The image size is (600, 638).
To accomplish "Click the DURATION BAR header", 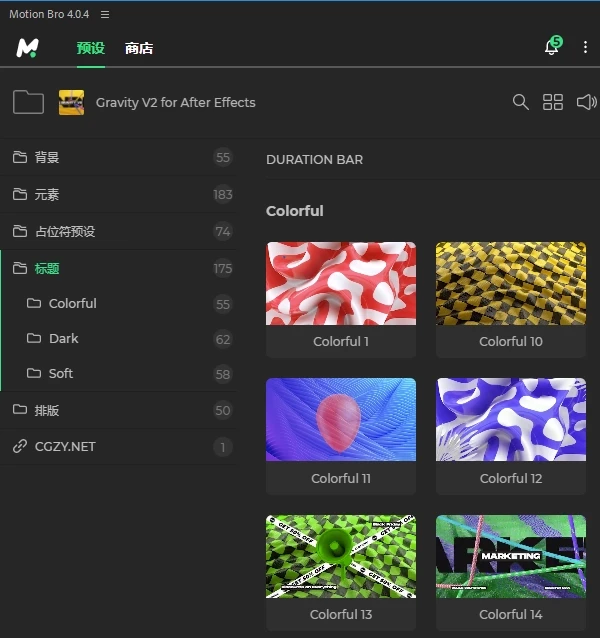I will tap(314, 159).
